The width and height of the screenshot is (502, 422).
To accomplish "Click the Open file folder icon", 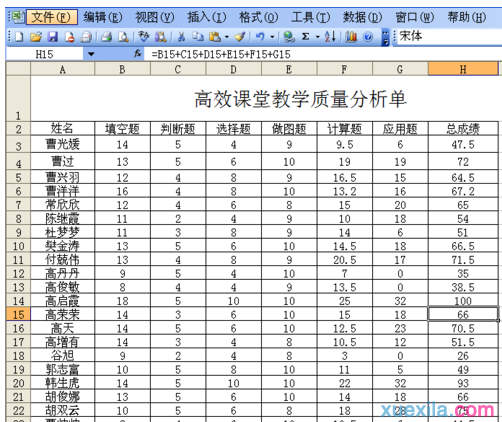I will [36, 37].
